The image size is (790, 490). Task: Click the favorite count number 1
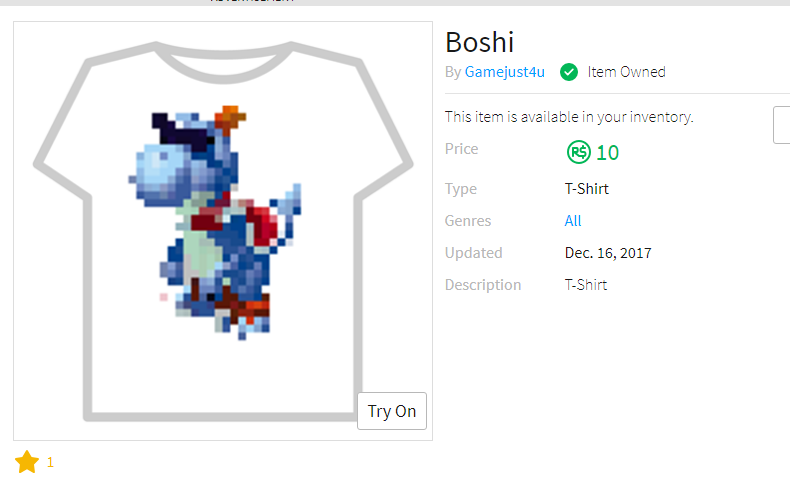[x=50, y=462]
